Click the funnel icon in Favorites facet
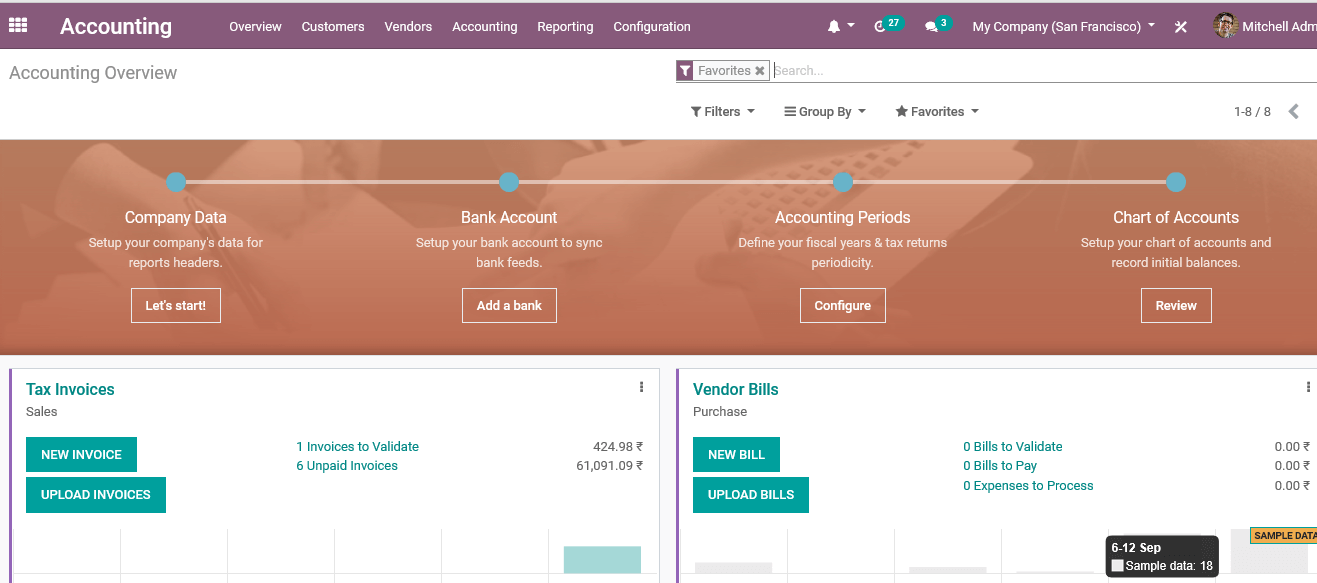The image size is (1317, 583). [x=685, y=71]
